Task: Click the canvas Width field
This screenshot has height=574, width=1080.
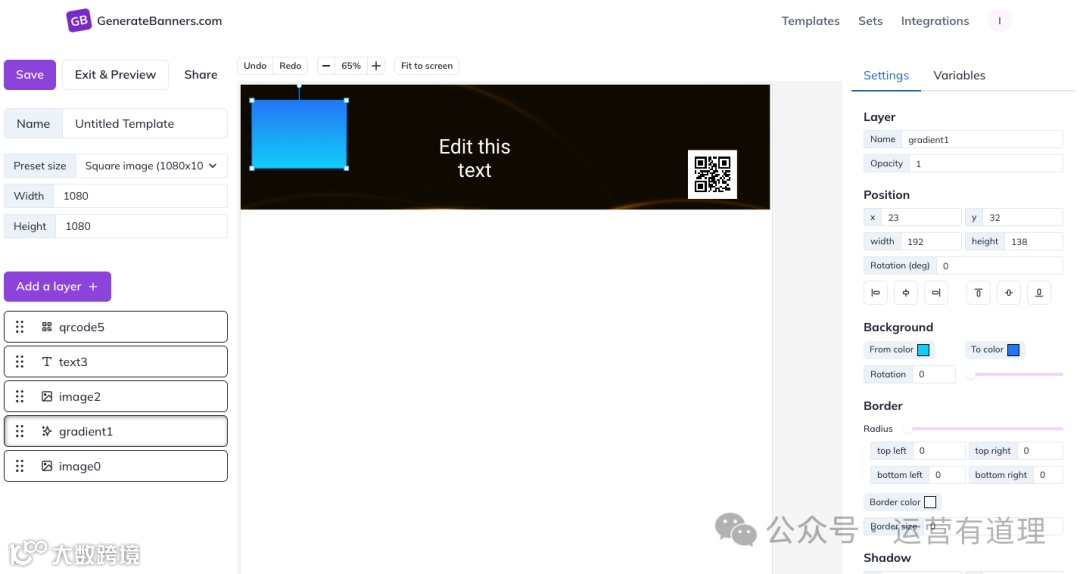Action: pos(141,196)
